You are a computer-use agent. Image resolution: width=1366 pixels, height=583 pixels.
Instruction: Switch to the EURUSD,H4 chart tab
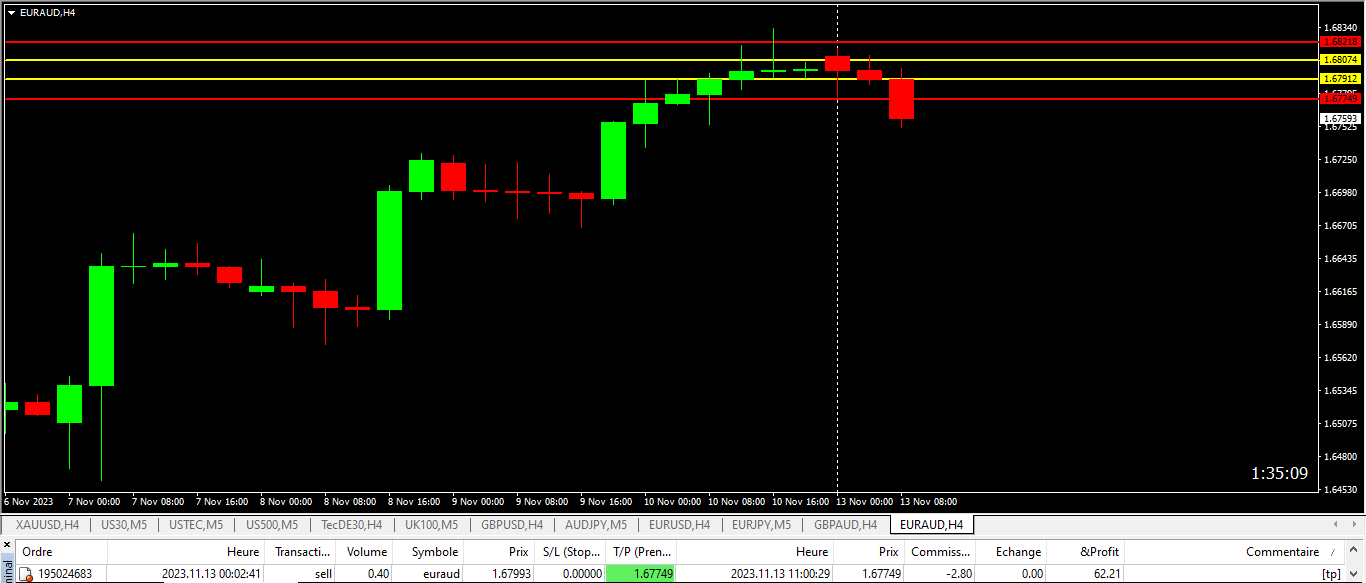click(679, 524)
